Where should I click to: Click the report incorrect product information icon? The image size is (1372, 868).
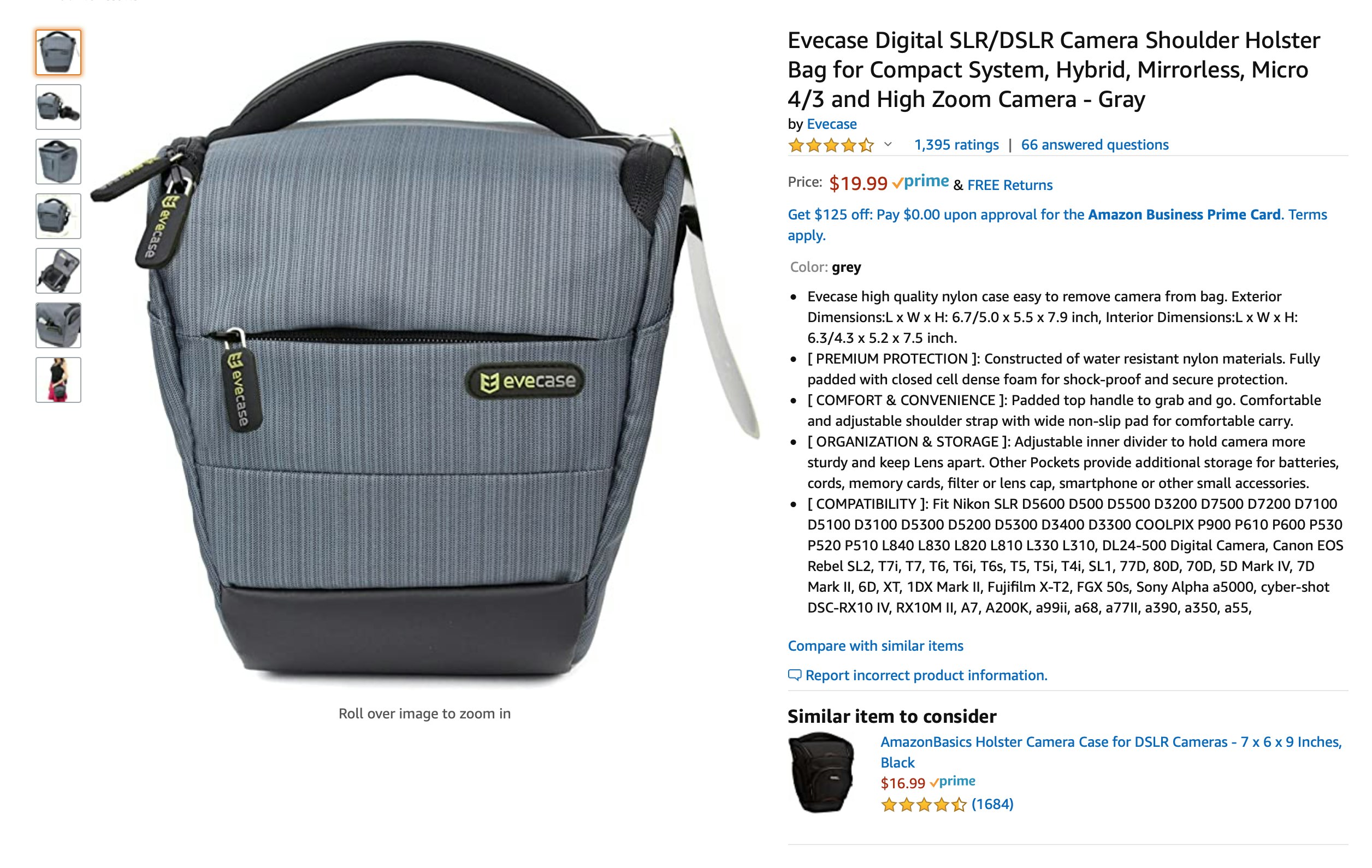[794, 675]
